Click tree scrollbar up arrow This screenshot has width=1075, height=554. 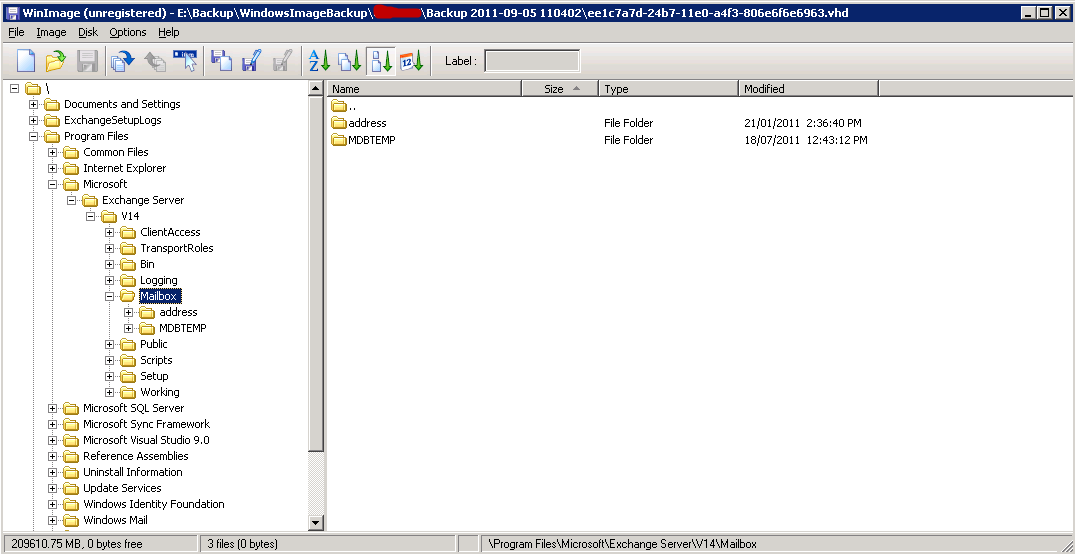tap(315, 88)
